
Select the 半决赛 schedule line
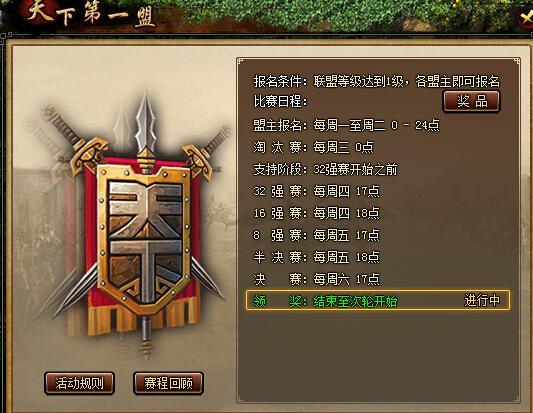click(x=316, y=257)
